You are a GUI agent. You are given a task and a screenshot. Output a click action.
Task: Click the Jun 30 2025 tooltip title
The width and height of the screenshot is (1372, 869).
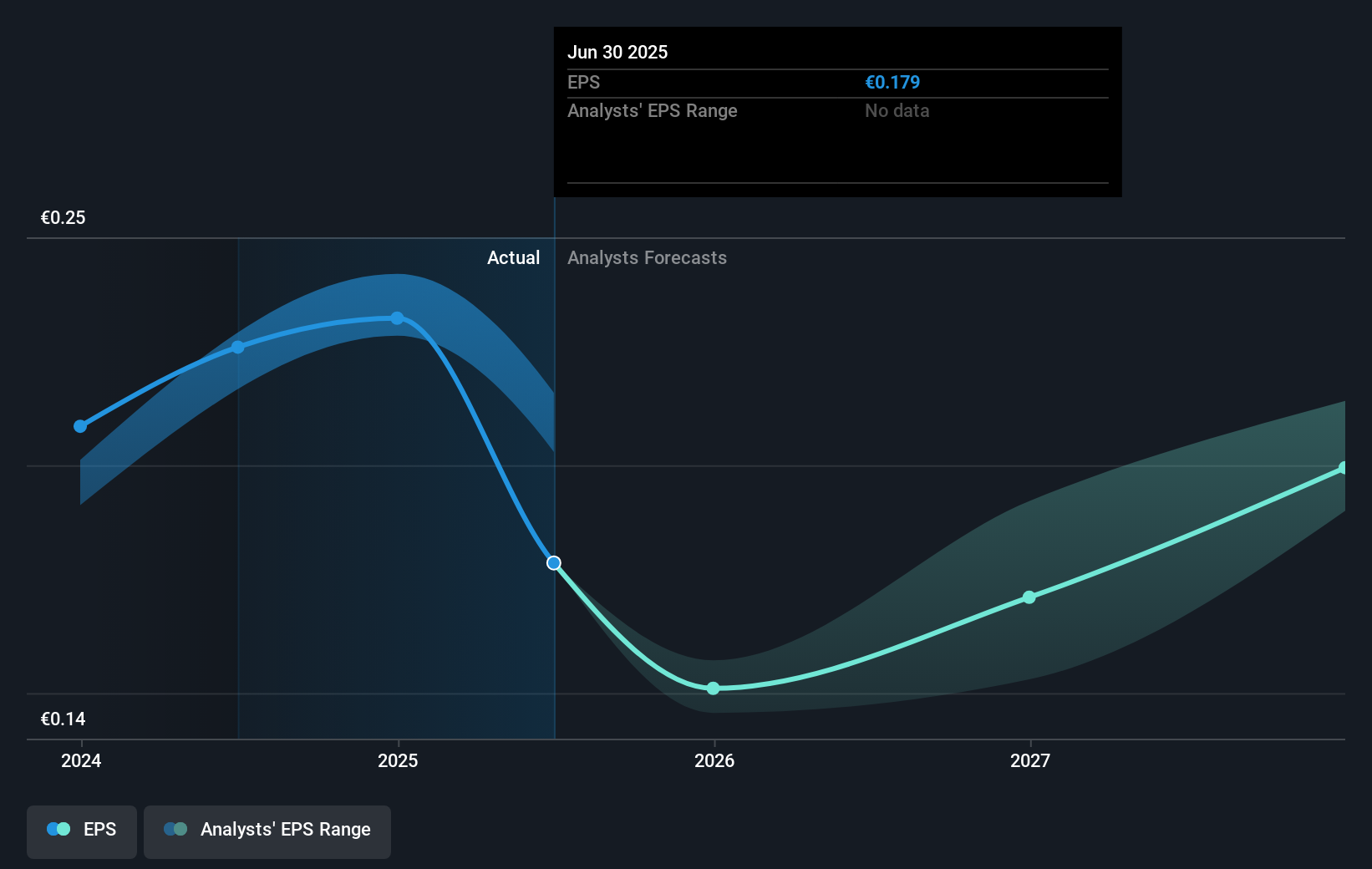tap(617, 52)
